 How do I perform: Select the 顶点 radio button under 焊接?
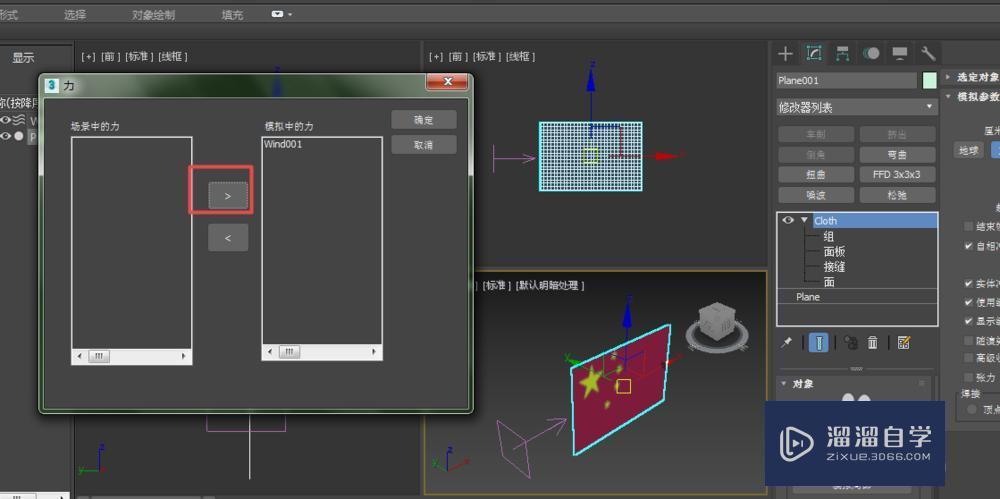[972, 409]
